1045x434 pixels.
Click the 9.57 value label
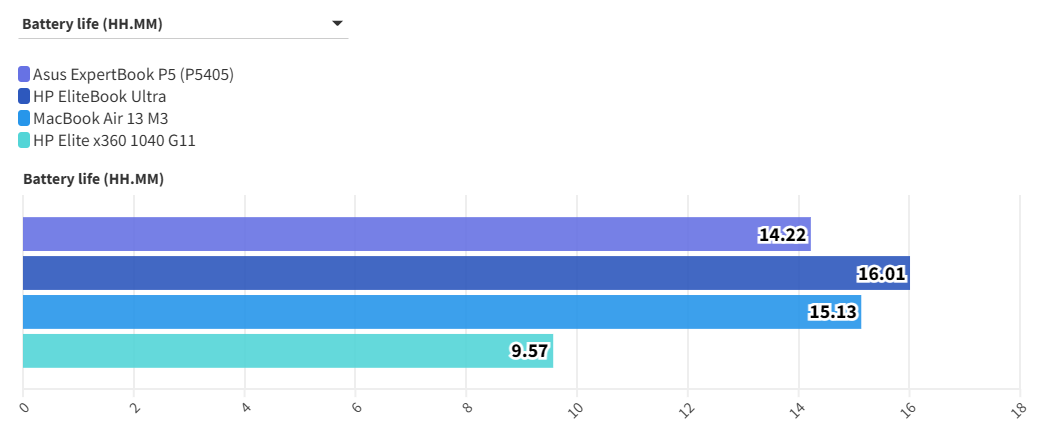[x=530, y=351]
